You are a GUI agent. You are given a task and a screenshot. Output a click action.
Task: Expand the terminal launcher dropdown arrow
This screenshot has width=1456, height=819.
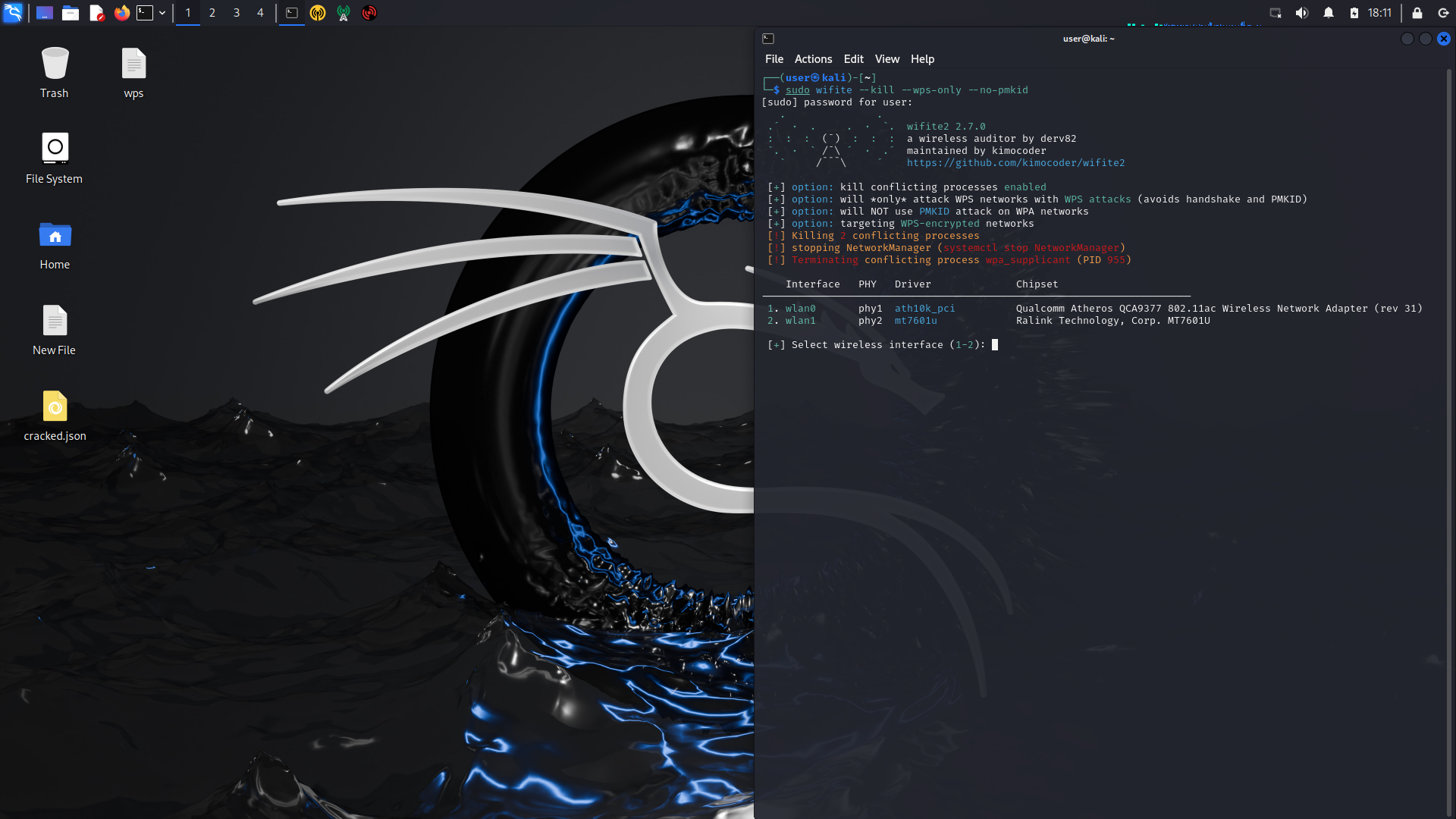(x=162, y=13)
